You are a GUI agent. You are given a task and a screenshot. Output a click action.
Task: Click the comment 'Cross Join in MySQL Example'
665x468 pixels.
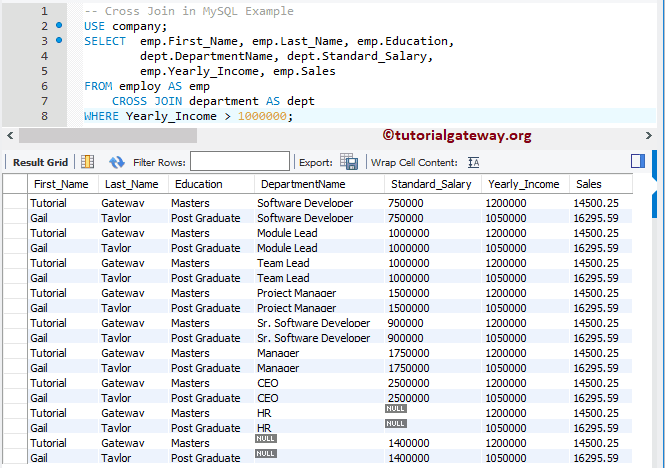pos(199,11)
